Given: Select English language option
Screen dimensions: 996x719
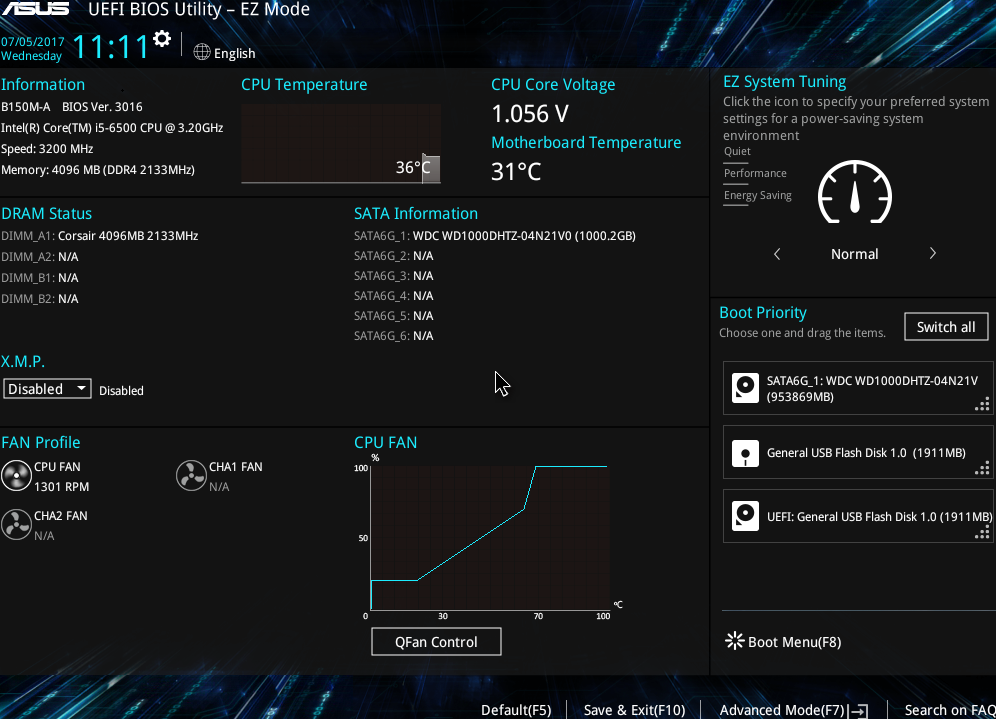Looking at the screenshot, I should pyautogui.click(x=234, y=53).
